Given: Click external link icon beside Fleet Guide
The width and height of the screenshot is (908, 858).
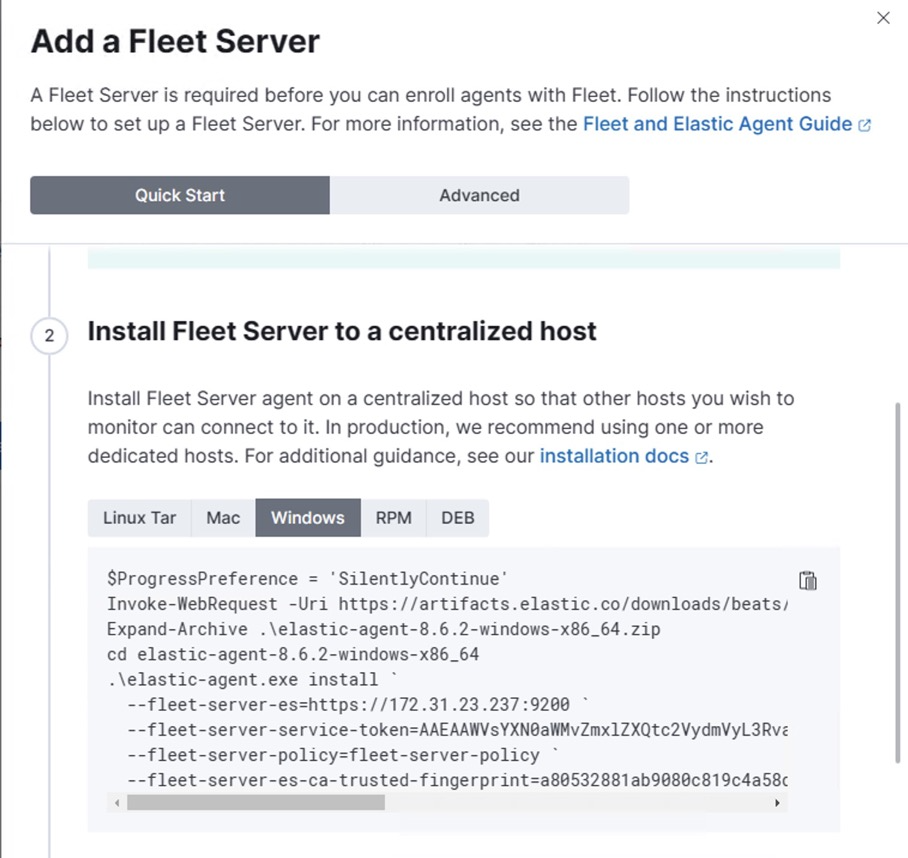Looking at the screenshot, I should click(865, 125).
